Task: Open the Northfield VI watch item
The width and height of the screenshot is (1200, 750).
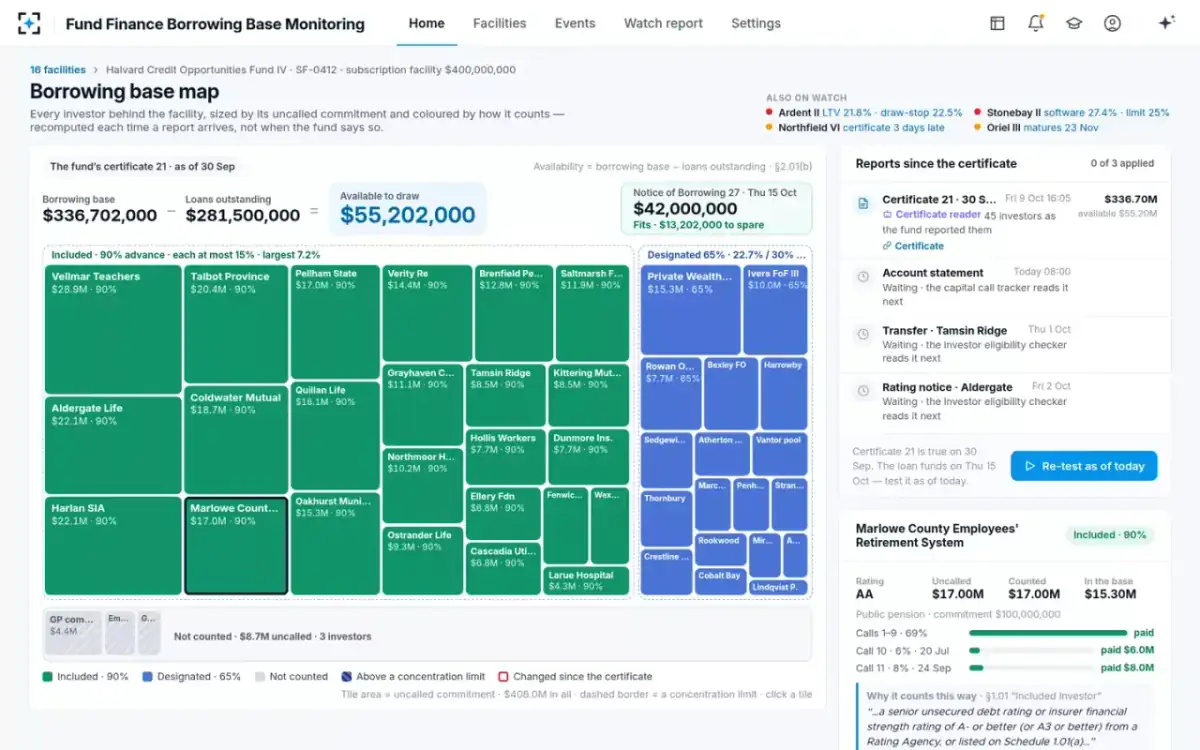Action: coord(855,128)
